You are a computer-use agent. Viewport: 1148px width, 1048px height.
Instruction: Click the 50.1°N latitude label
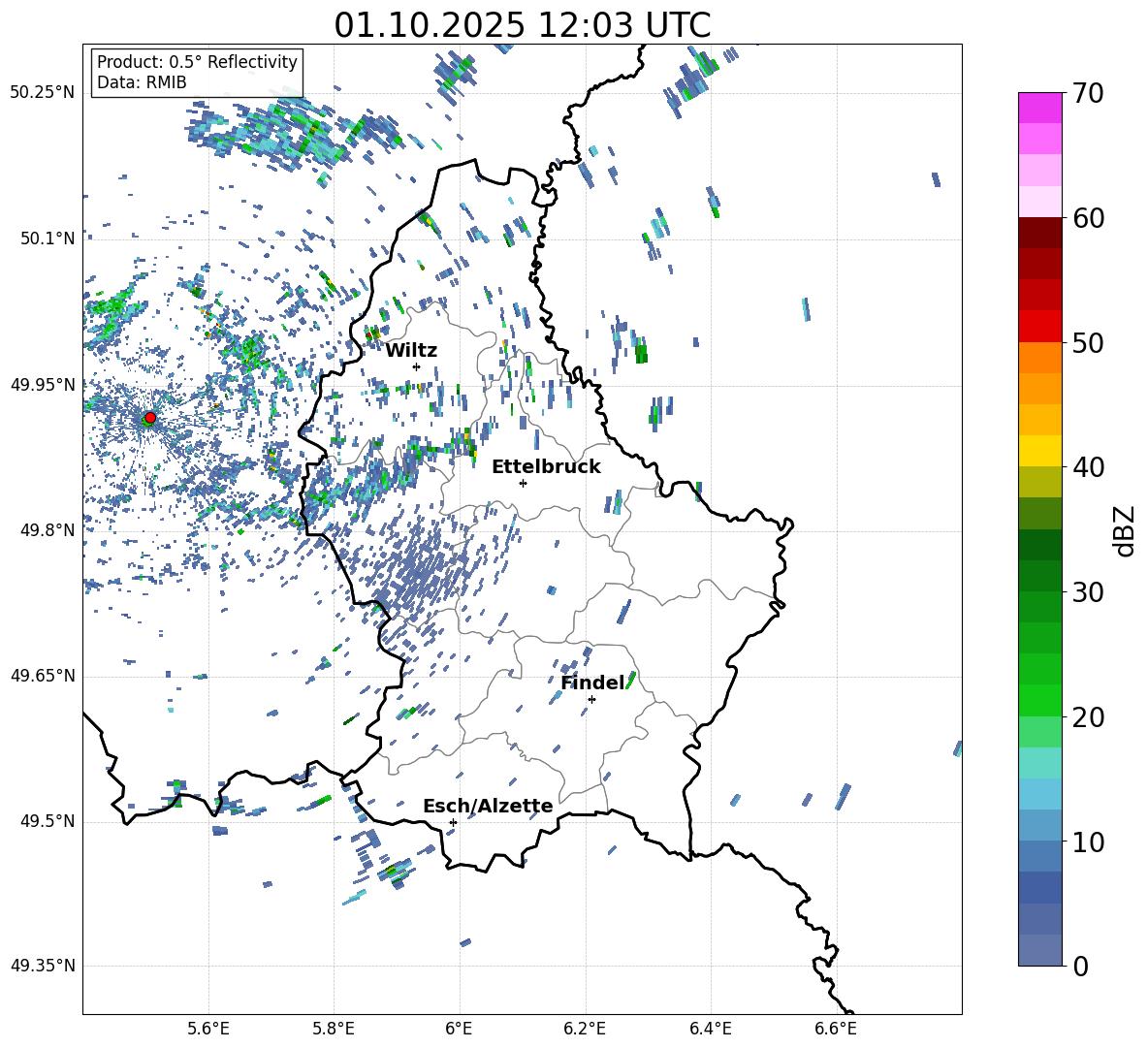pyautogui.click(x=48, y=238)
